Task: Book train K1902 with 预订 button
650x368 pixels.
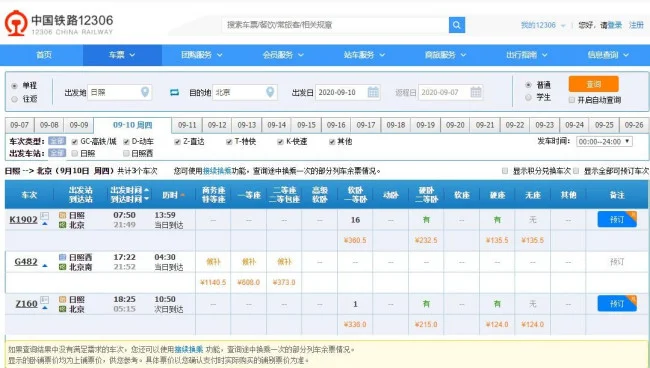Action: coord(617,219)
